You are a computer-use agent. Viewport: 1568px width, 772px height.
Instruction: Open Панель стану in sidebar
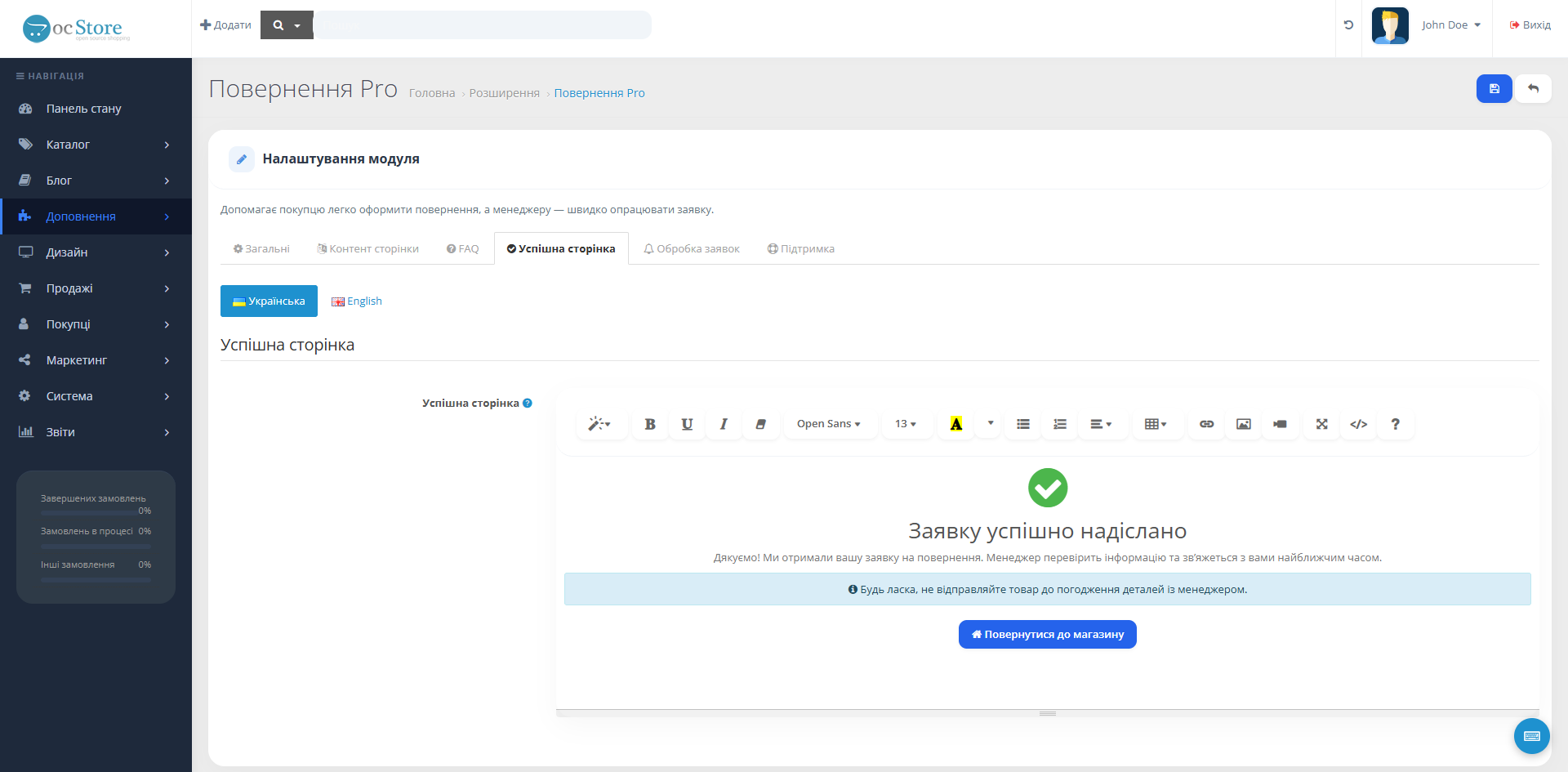coord(96,109)
